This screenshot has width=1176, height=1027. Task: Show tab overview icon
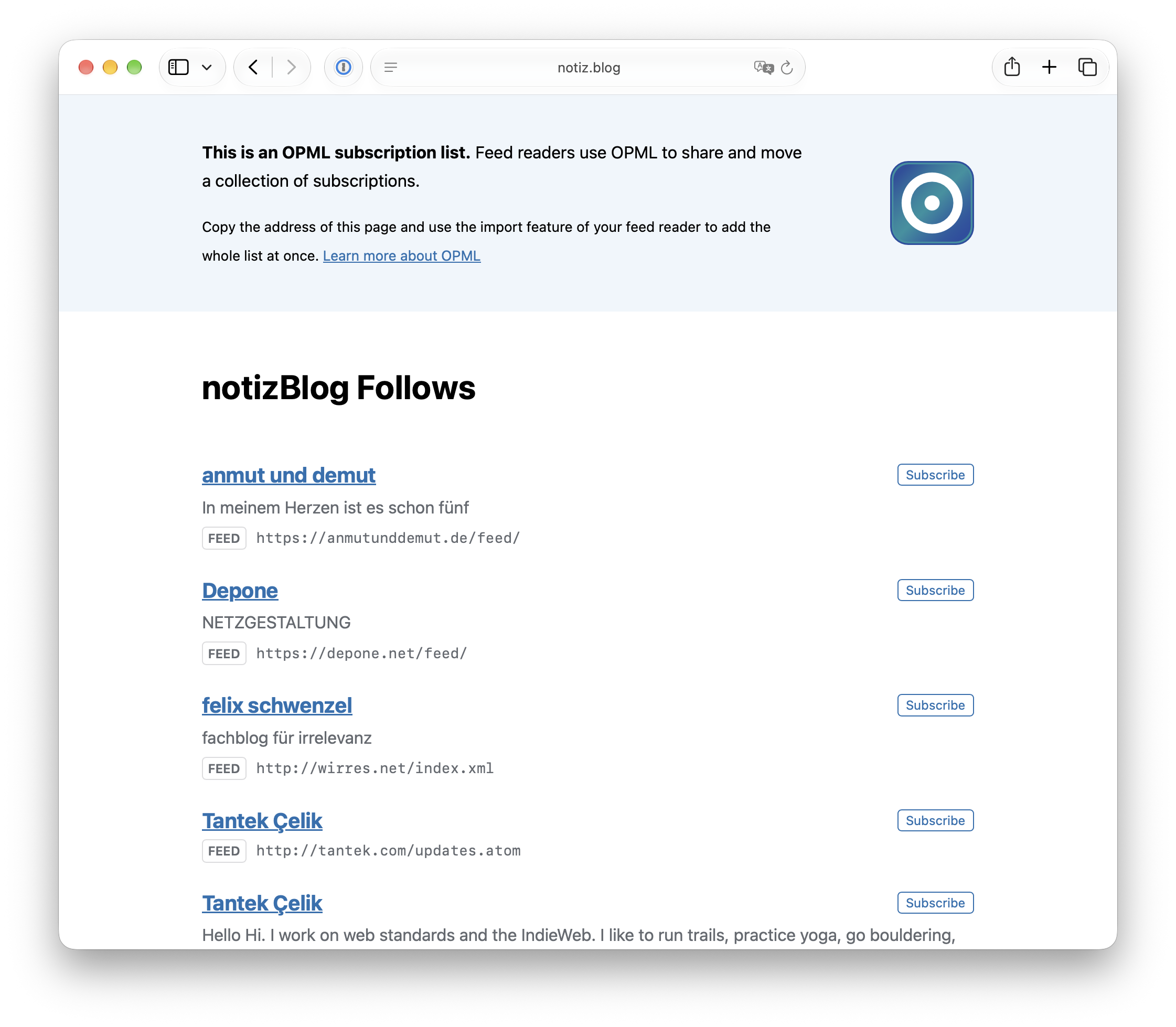click(1087, 67)
